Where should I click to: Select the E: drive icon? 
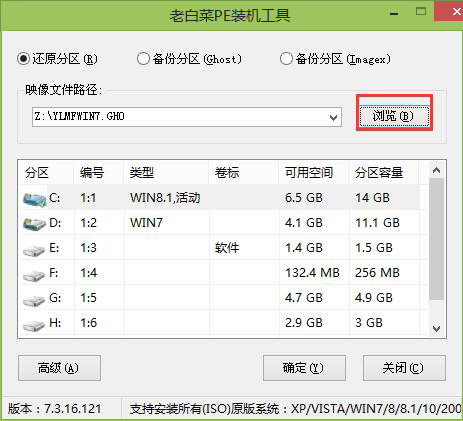[x=34, y=249]
